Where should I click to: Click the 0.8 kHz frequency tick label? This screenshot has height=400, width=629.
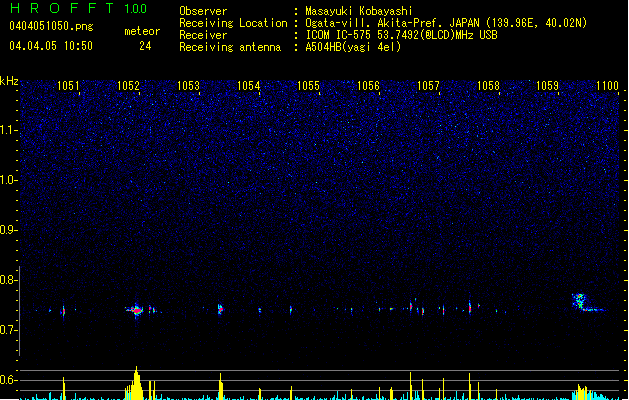click(8, 280)
